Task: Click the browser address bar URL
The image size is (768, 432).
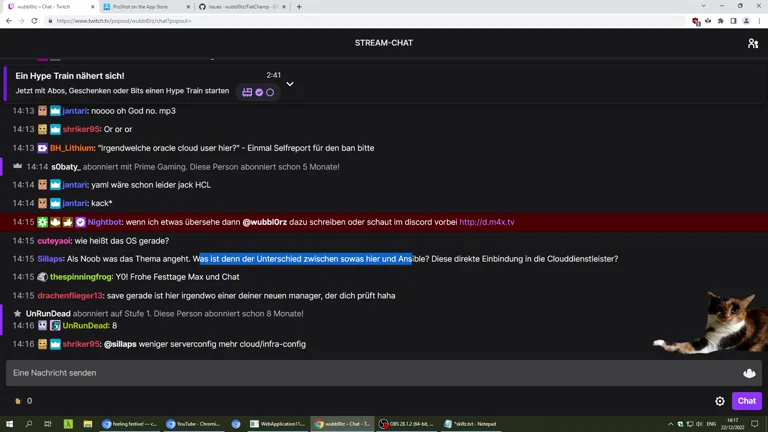Action: (x=123, y=21)
